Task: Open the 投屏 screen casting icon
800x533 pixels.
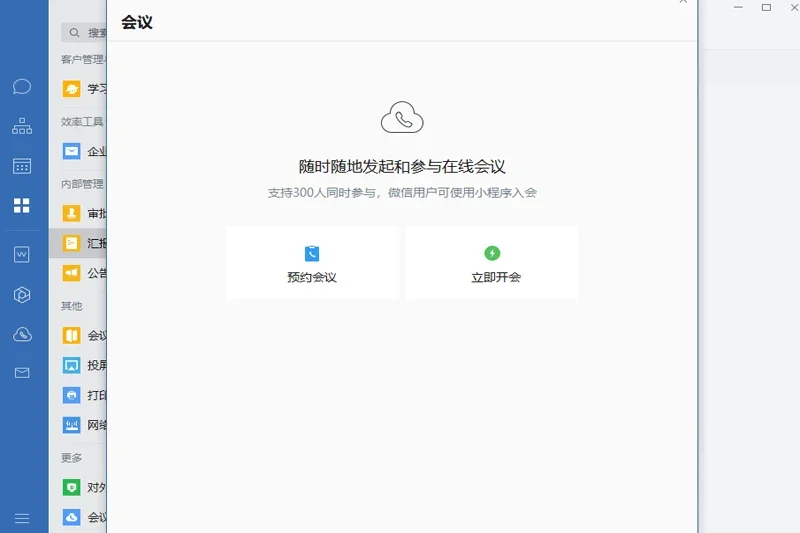Action: tap(71, 365)
